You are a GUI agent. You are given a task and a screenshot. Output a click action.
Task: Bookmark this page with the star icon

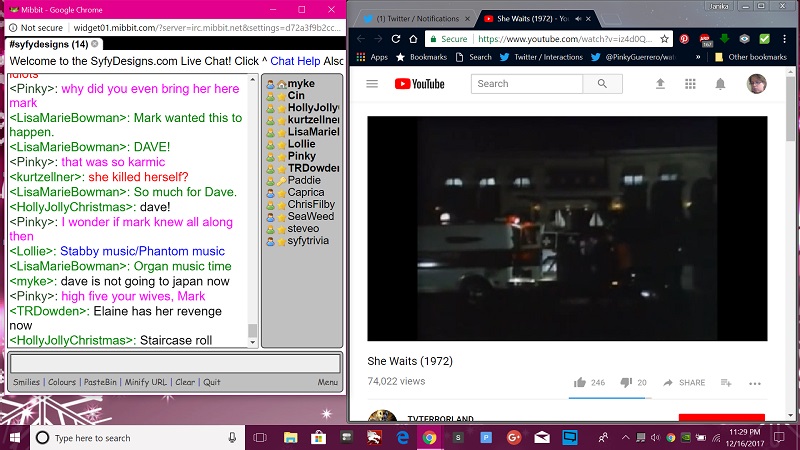[x=664, y=39]
